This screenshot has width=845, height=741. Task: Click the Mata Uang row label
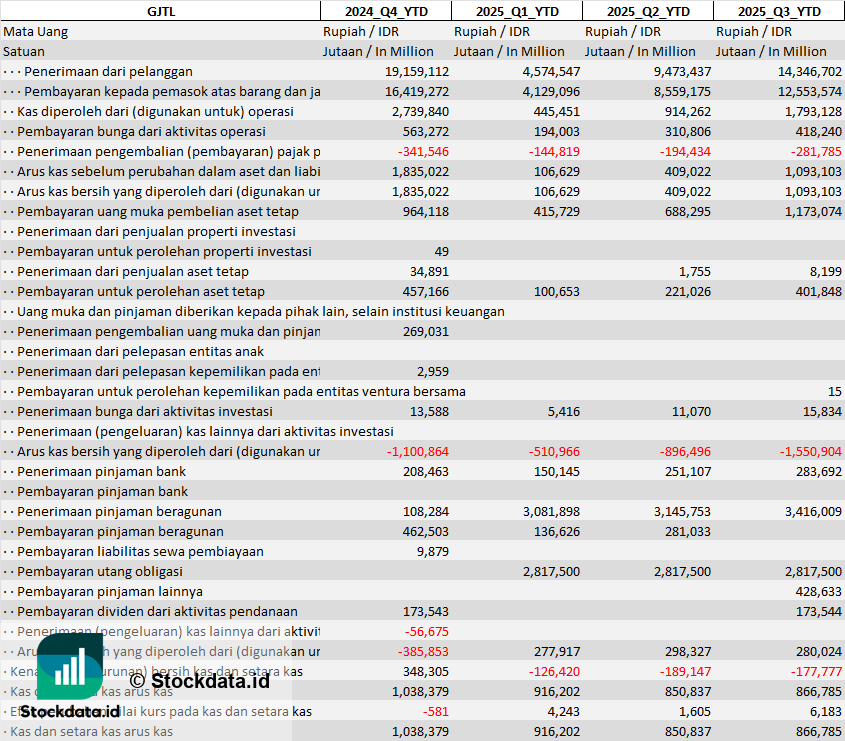(x=36, y=32)
